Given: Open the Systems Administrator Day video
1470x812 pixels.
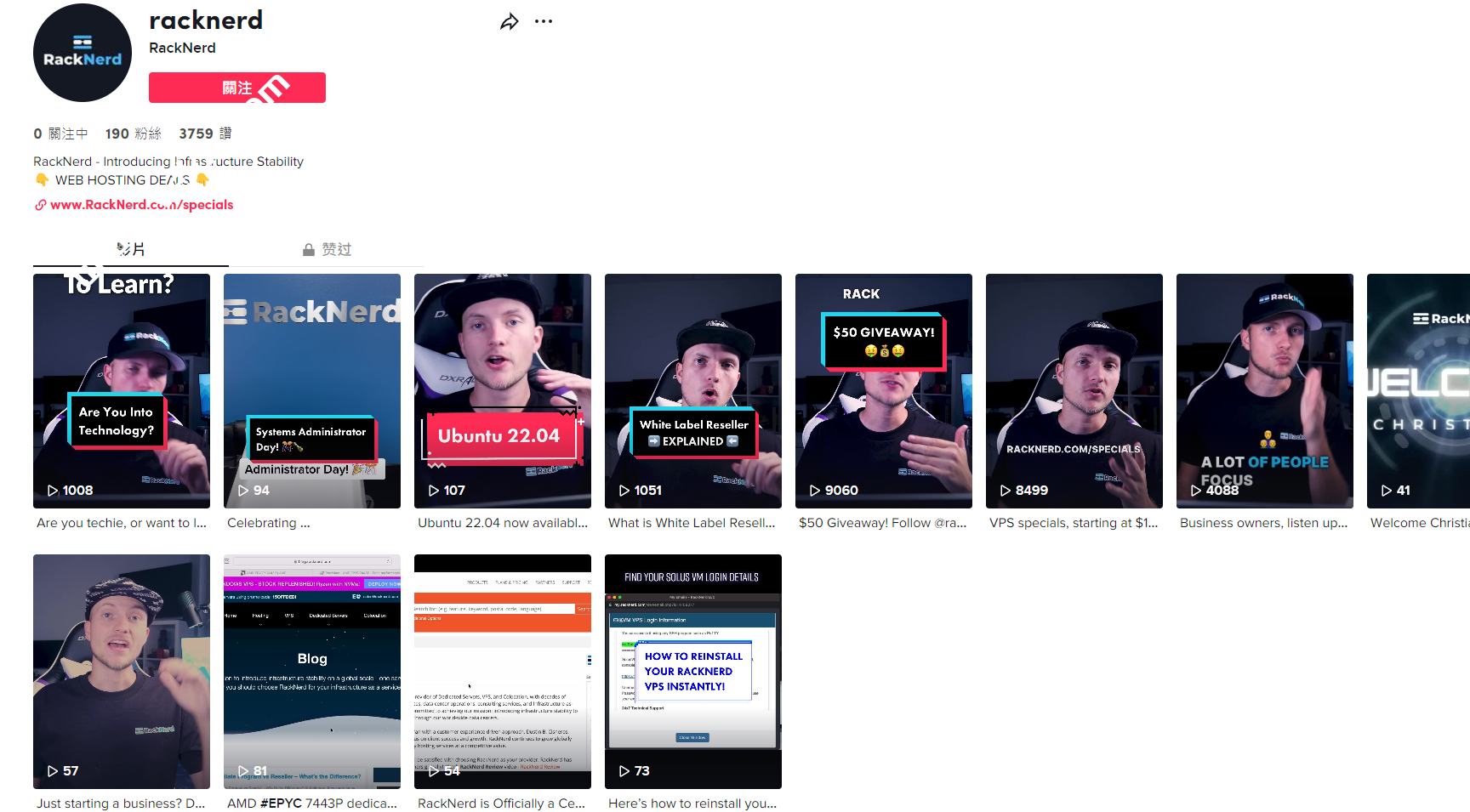Looking at the screenshot, I should pyautogui.click(x=312, y=391).
